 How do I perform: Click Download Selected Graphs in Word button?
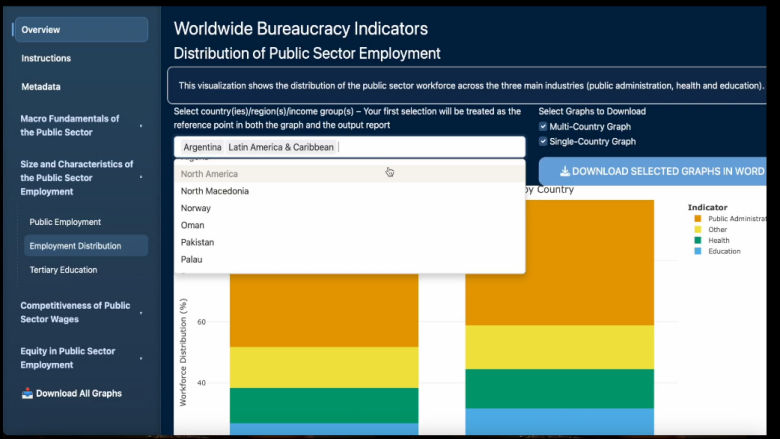pos(660,171)
